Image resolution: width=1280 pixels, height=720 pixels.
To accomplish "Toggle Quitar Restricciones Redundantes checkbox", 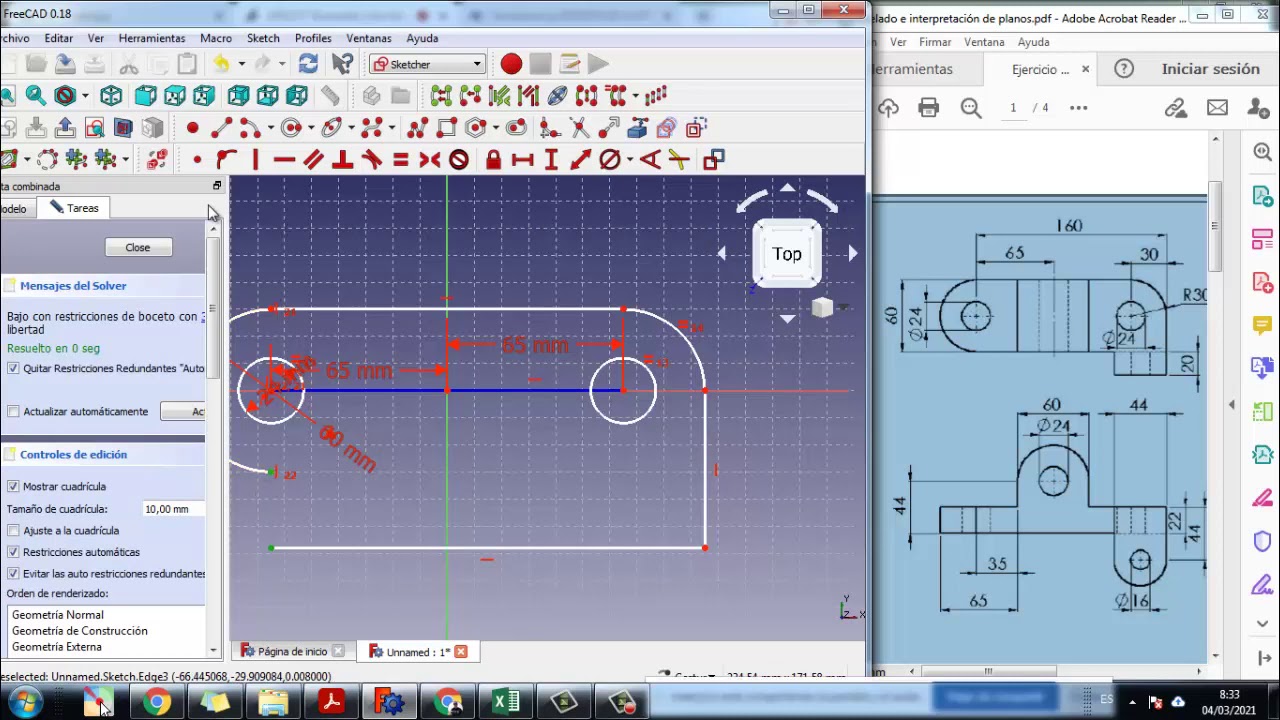I will pos(13,368).
